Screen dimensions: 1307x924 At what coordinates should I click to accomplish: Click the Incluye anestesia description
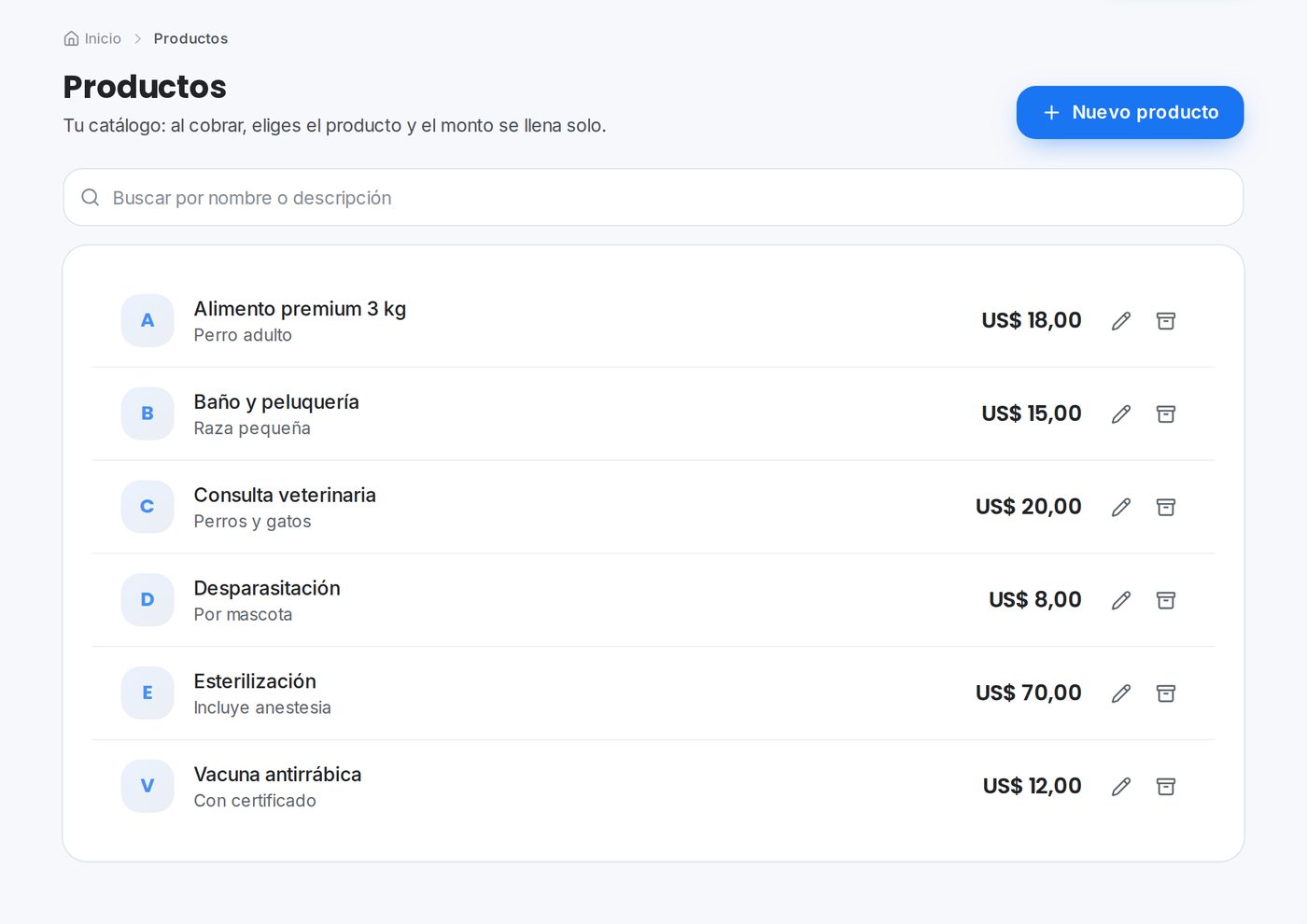pyautogui.click(x=262, y=707)
